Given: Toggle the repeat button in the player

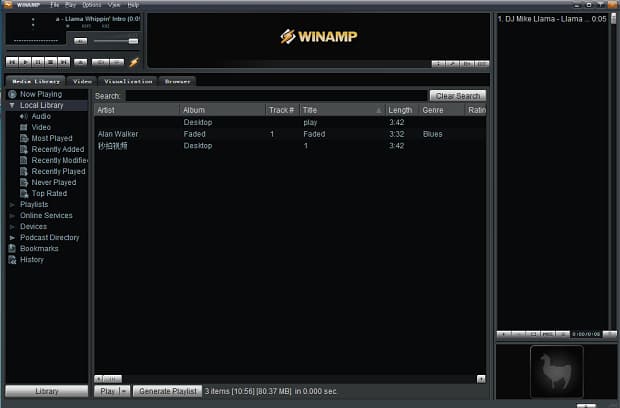Looking at the screenshot, I should pos(115,62).
